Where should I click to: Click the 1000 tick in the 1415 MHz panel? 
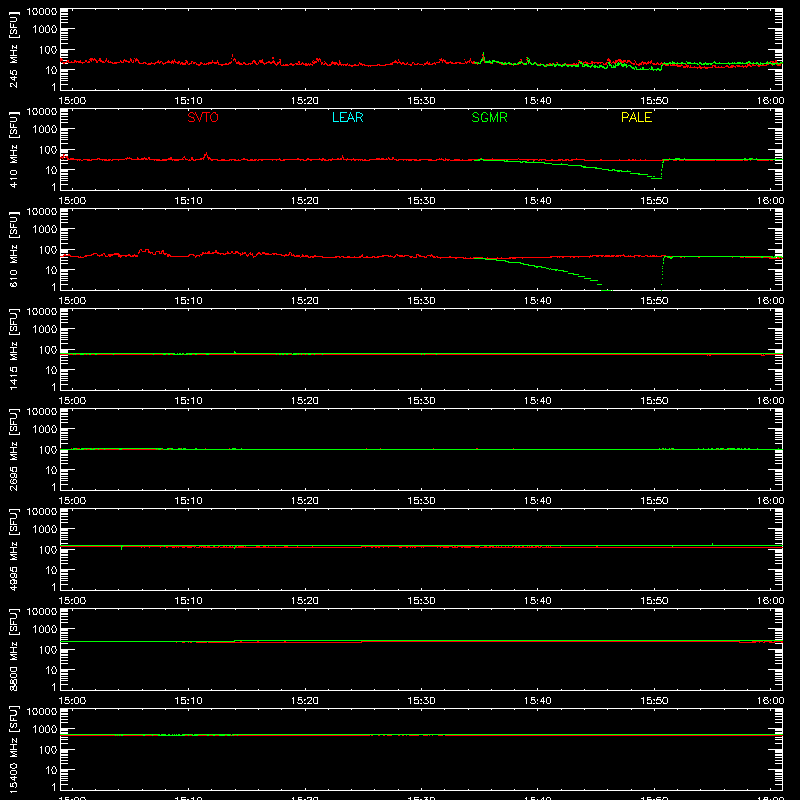coord(45,329)
